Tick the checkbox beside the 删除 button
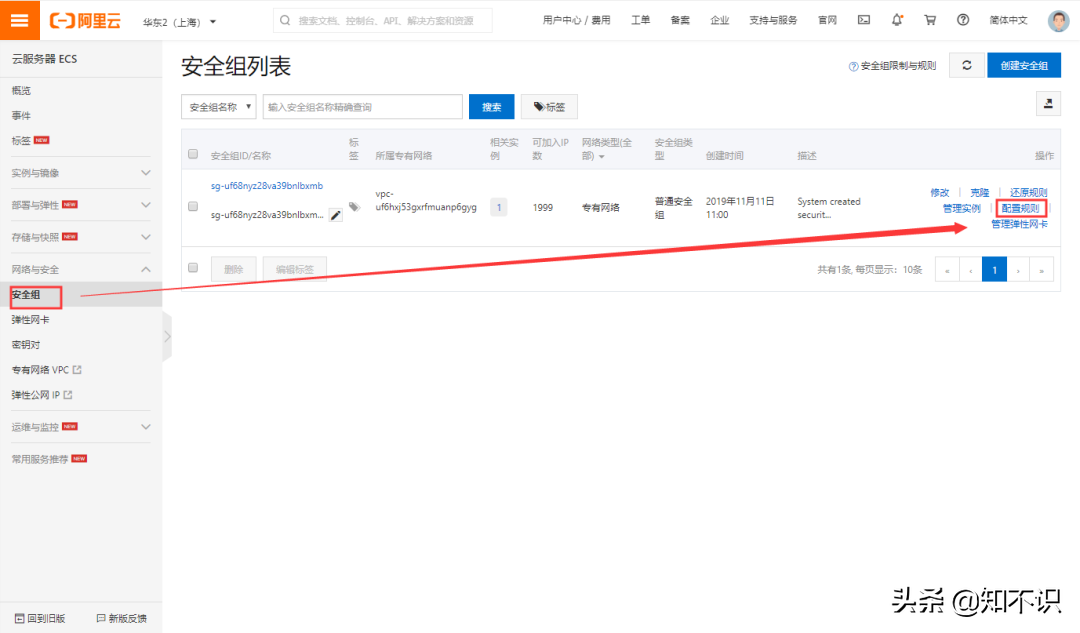 (x=193, y=268)
